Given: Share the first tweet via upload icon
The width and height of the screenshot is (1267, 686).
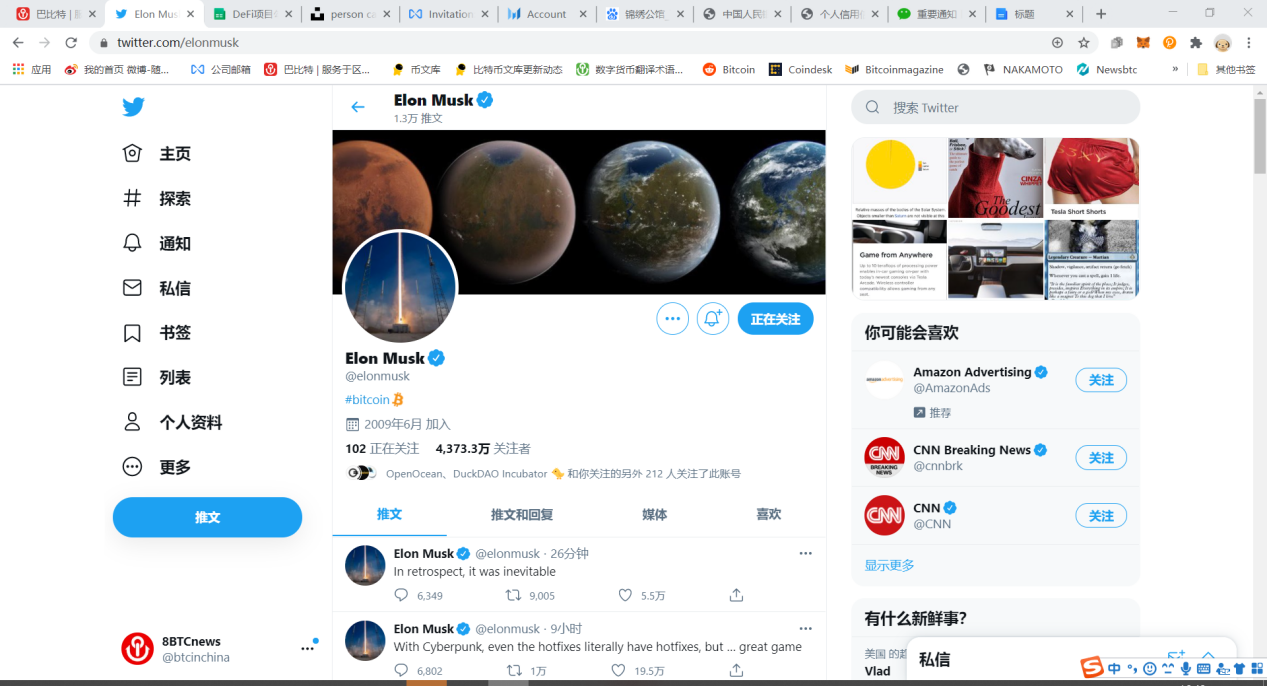Looking at the screenshot, I should pyautogui.click(x=736, y=595).
